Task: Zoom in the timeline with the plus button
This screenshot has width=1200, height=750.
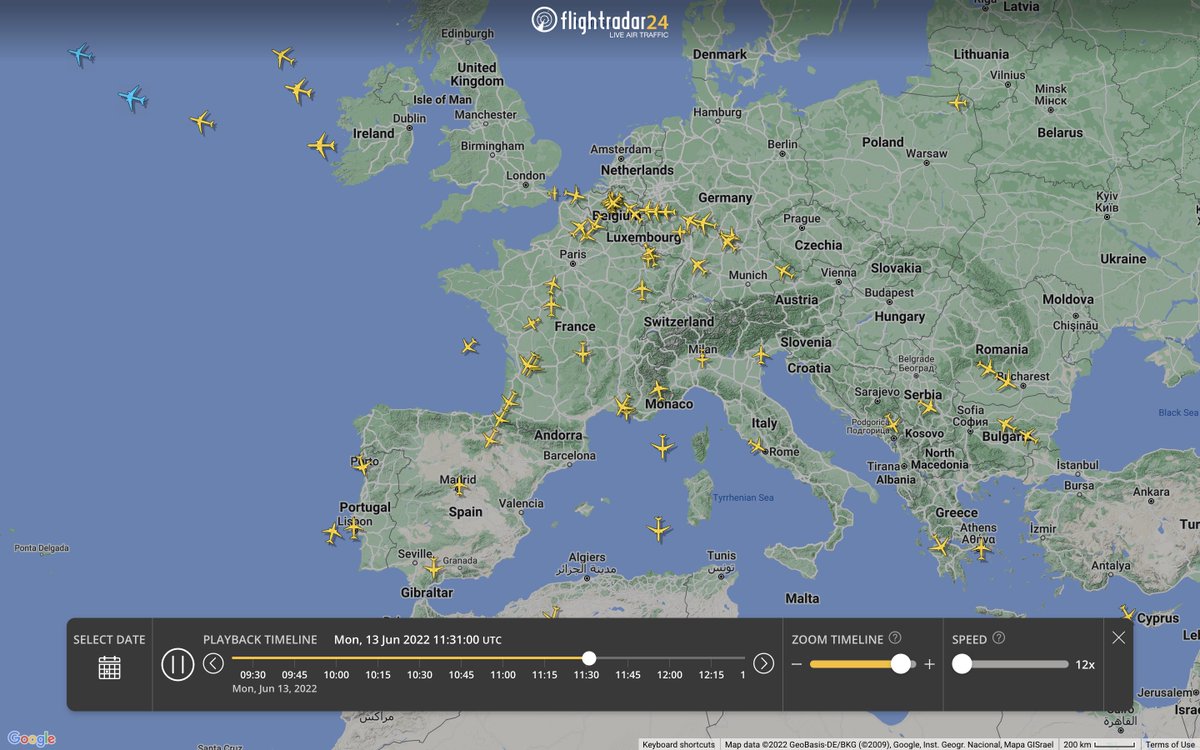Action: [x=931, y=663]
